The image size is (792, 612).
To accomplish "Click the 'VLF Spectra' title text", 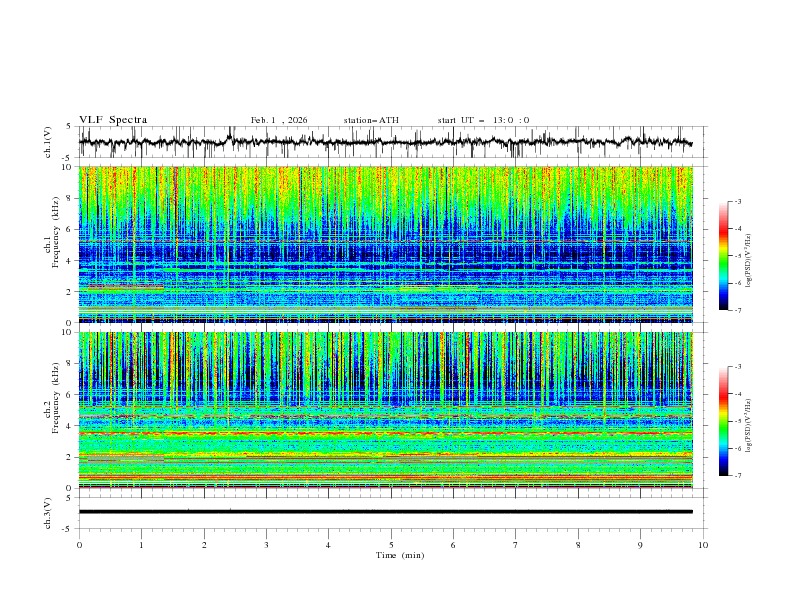I will coord(113,120).
